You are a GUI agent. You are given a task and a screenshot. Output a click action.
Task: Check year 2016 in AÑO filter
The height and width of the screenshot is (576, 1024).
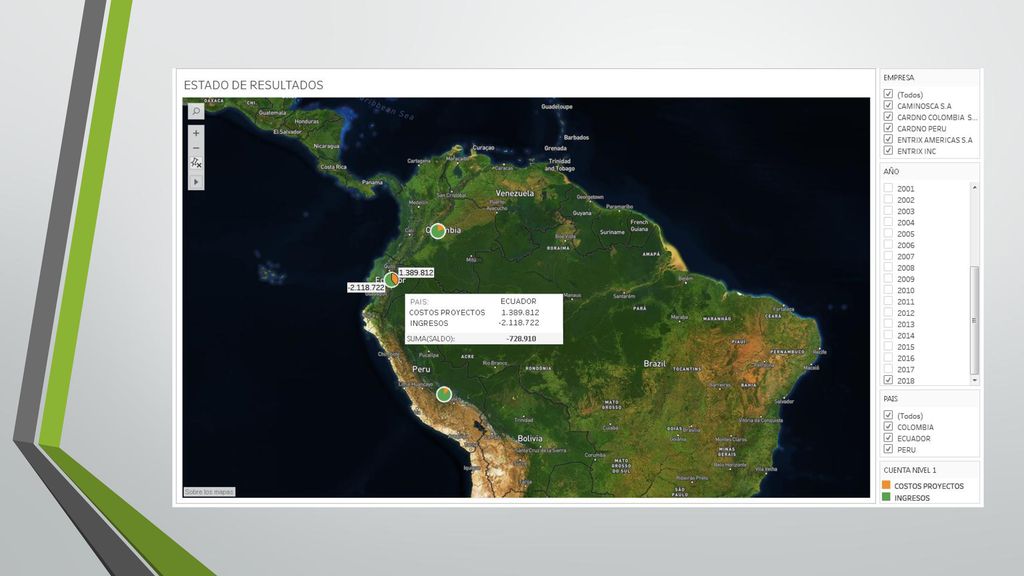(888, 358)
